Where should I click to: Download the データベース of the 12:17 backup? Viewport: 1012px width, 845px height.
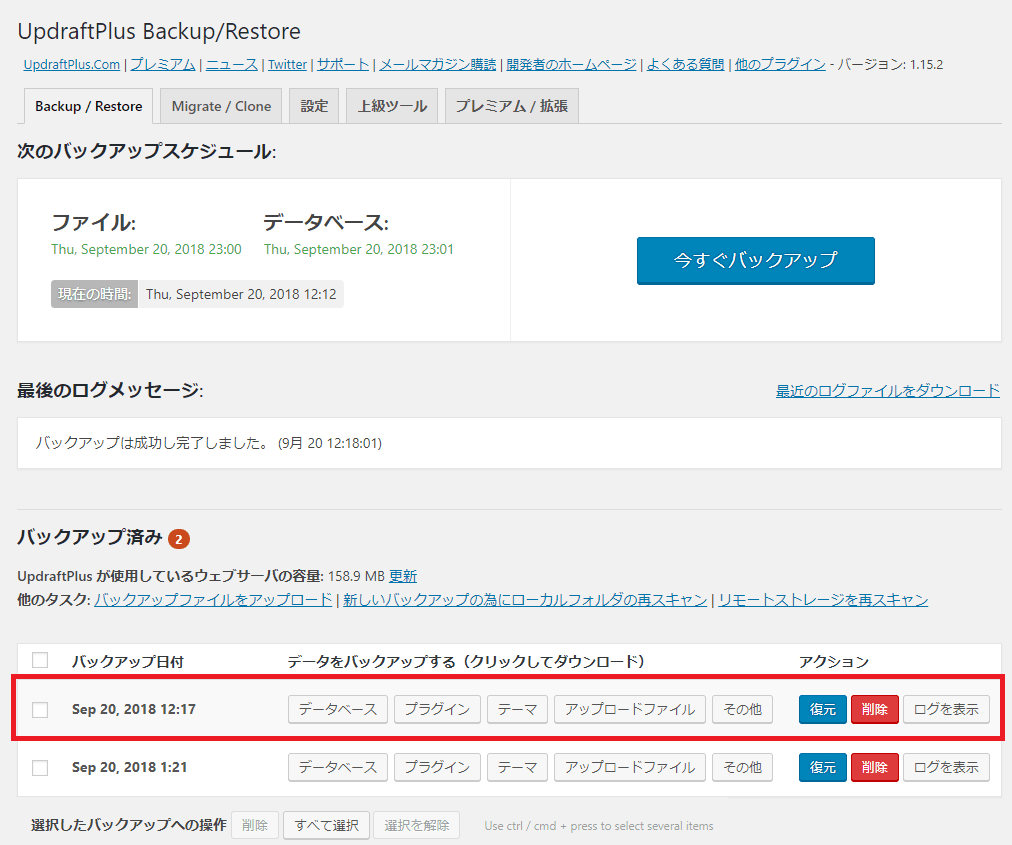(x=337, y=709)
